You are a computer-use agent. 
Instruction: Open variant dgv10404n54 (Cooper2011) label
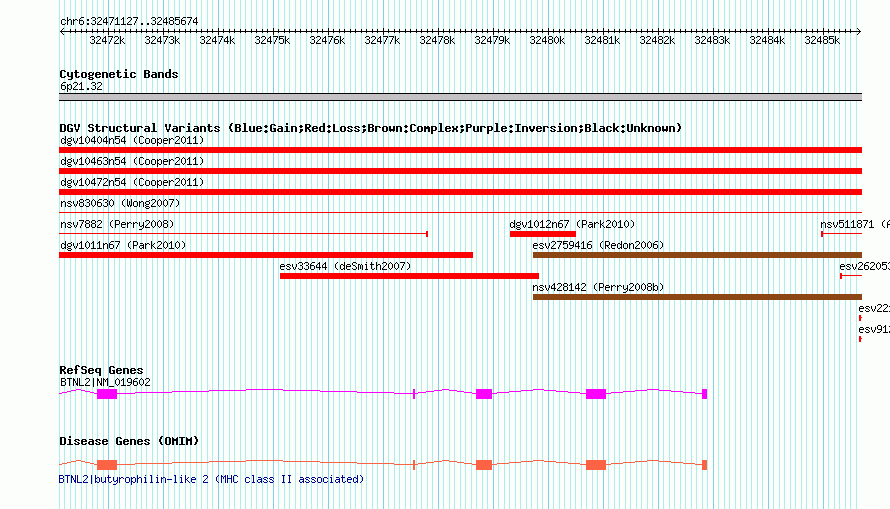tap(132, 140)
